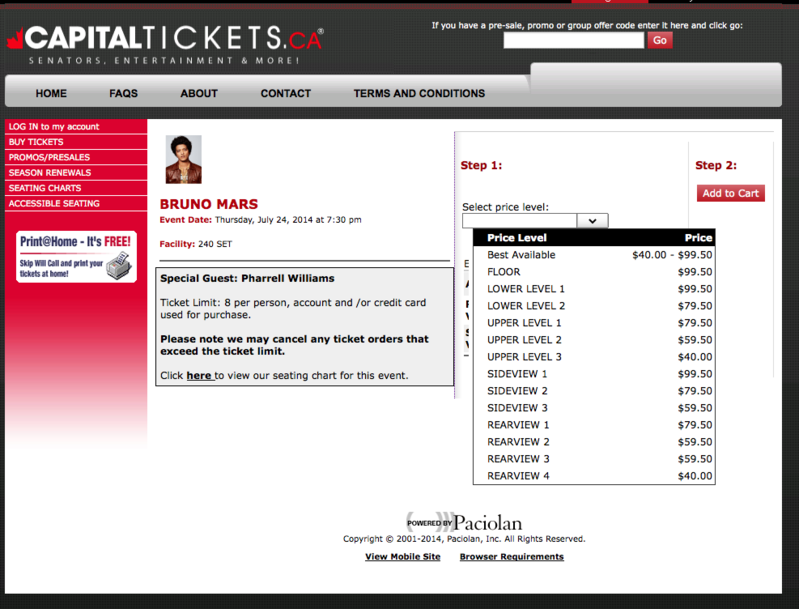The width and height of the screenshot is (799, 609).
Task: Follow the View Mobile Site link
Action: coord(402,557)
